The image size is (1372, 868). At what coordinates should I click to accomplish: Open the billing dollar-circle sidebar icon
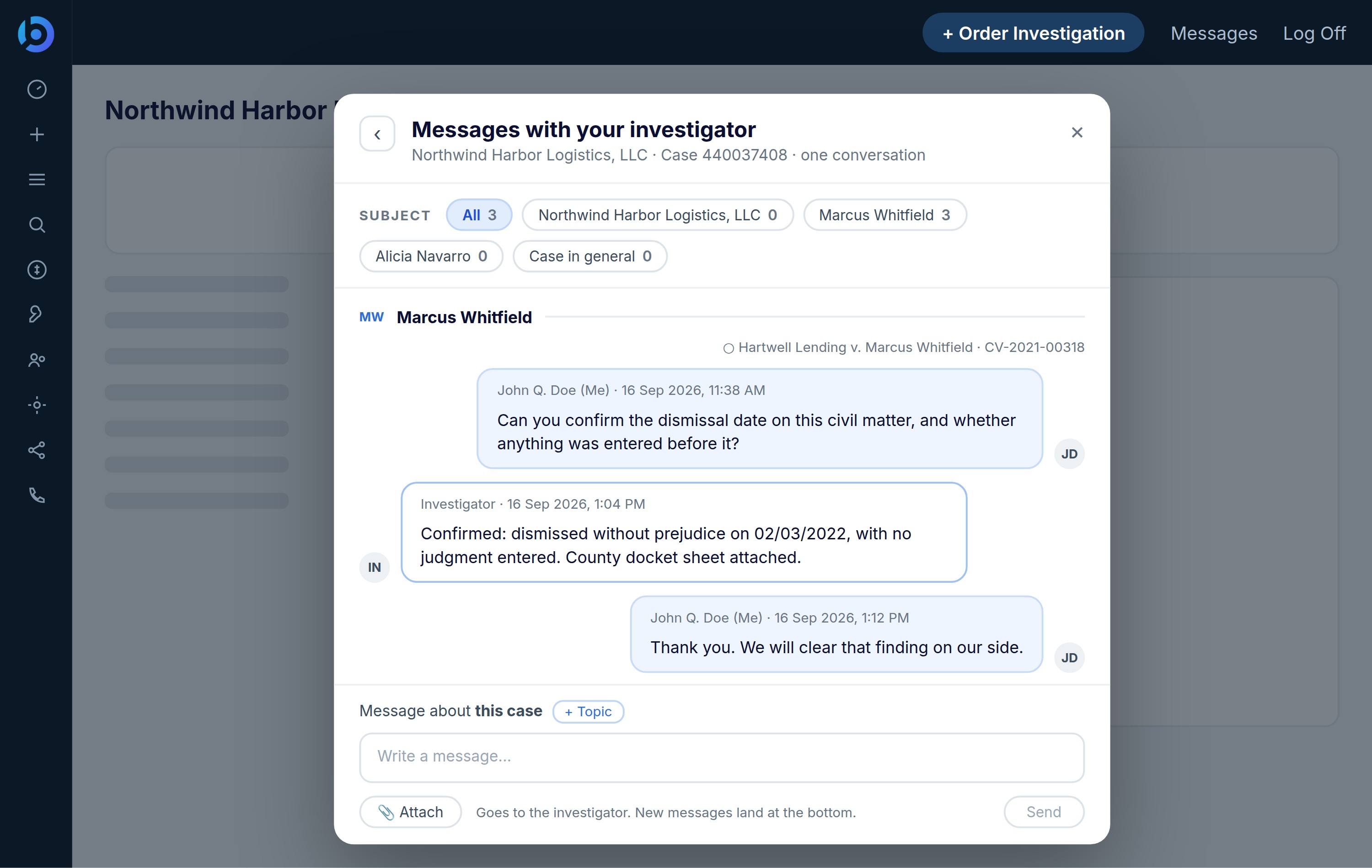coord(37,269)
